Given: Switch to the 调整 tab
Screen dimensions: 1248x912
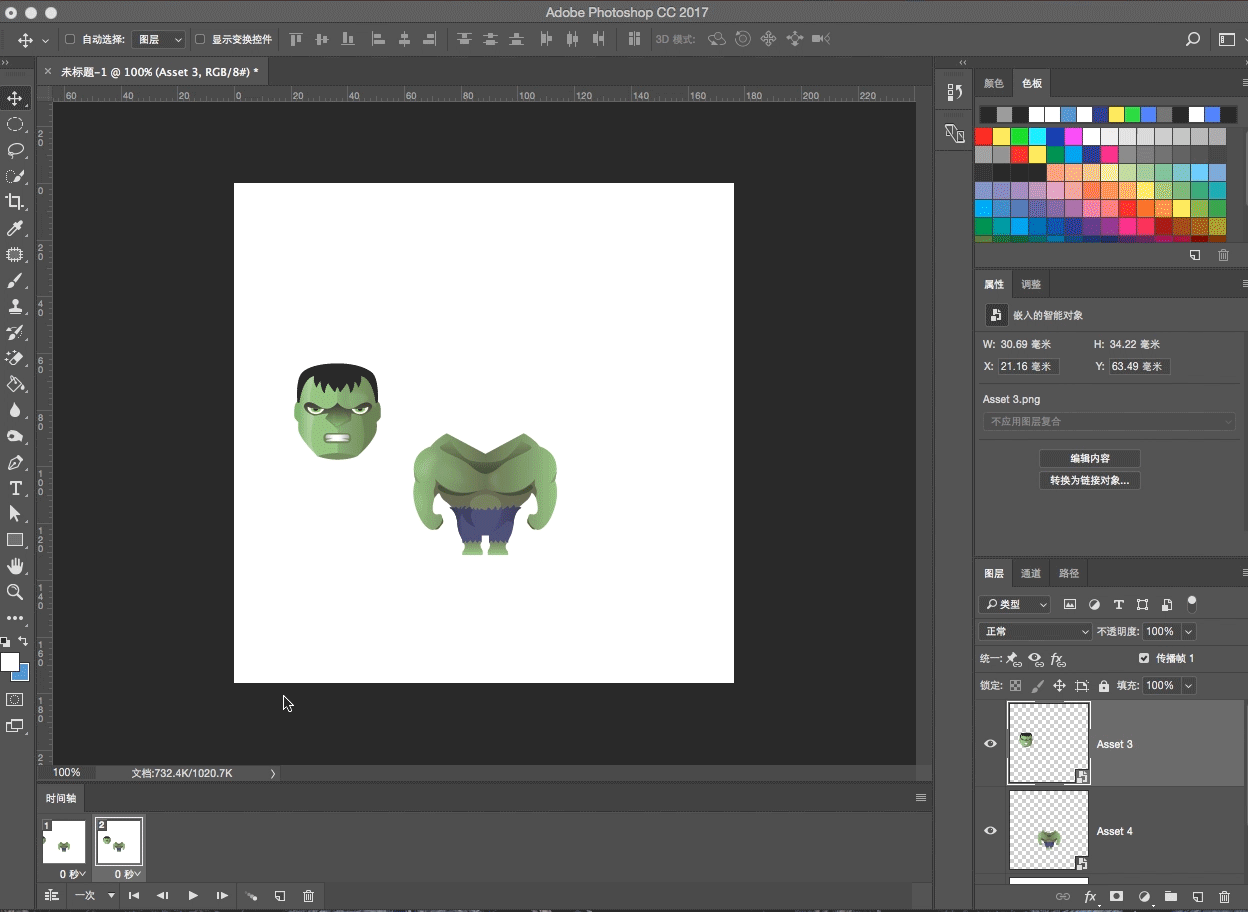Looking at the screenshot, I should 1031,285.
